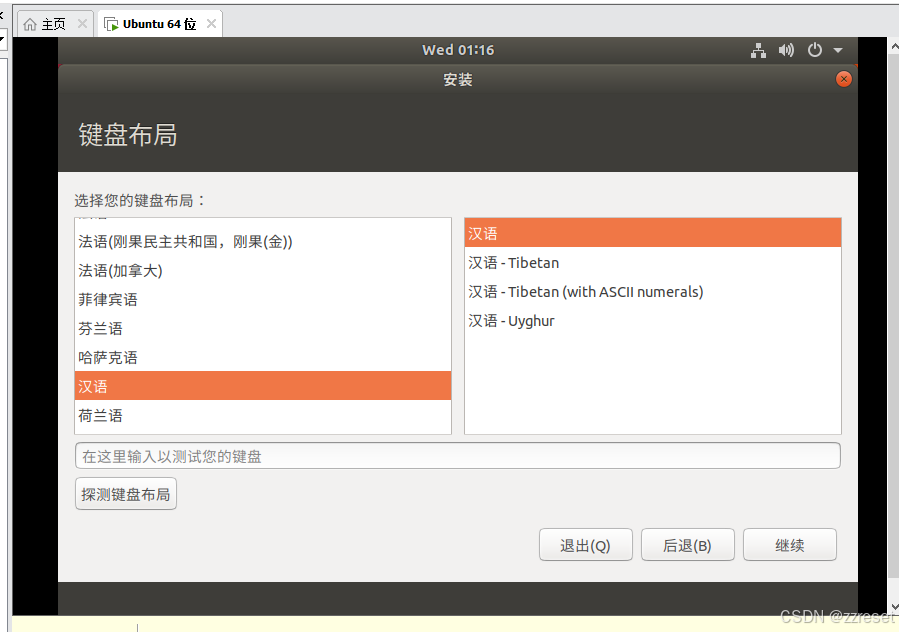
Task: Click the 退出(Q) button
Action: (585, 545)
